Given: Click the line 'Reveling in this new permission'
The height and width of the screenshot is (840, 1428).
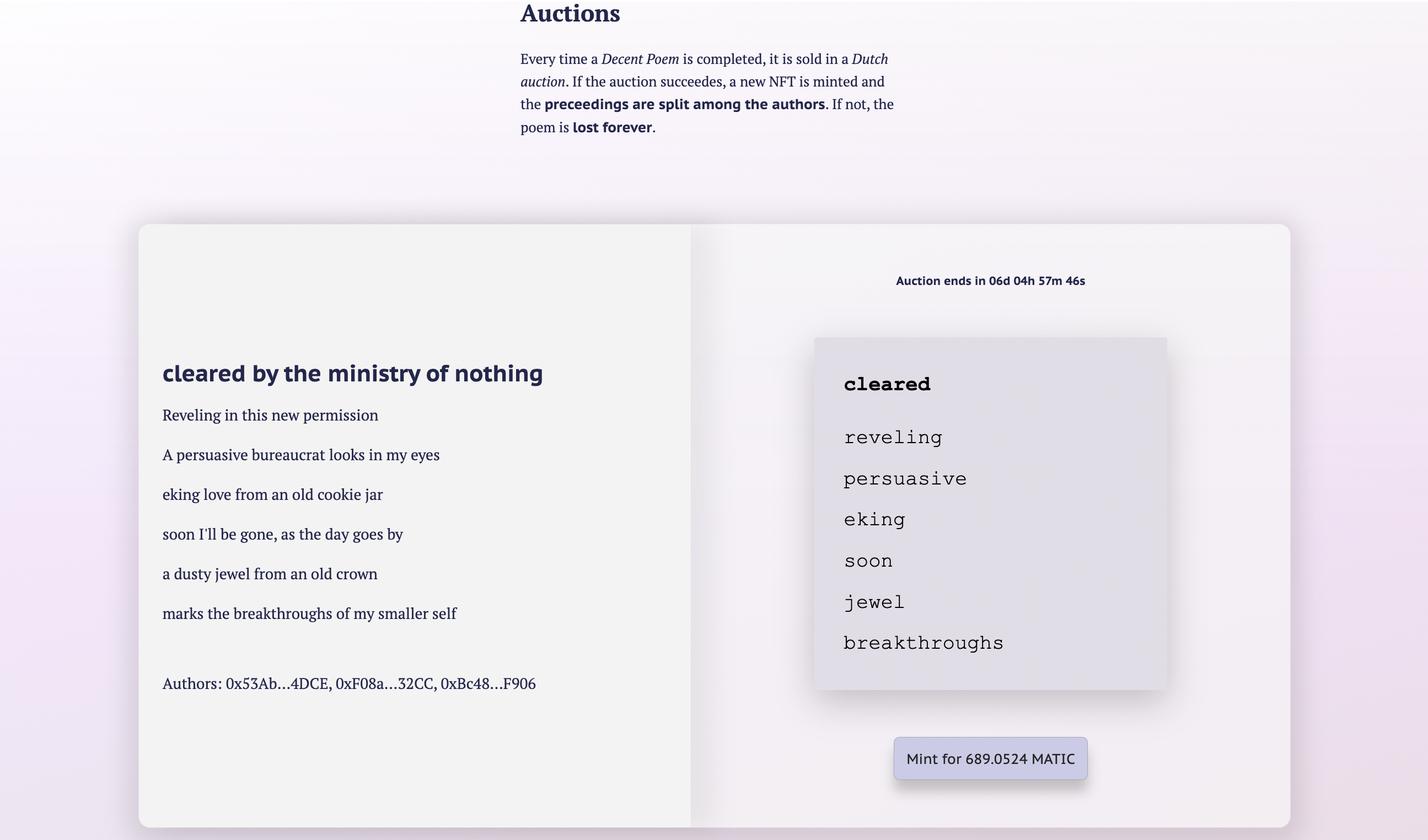Looking at the screenshot, I should pyautogui.click(x=270, y=415).
